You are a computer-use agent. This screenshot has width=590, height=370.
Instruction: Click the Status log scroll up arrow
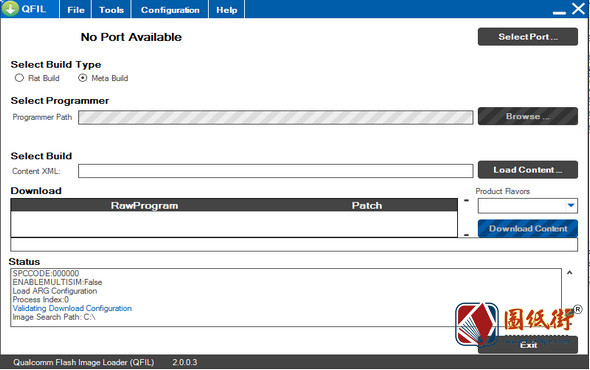tap(570, 273)
